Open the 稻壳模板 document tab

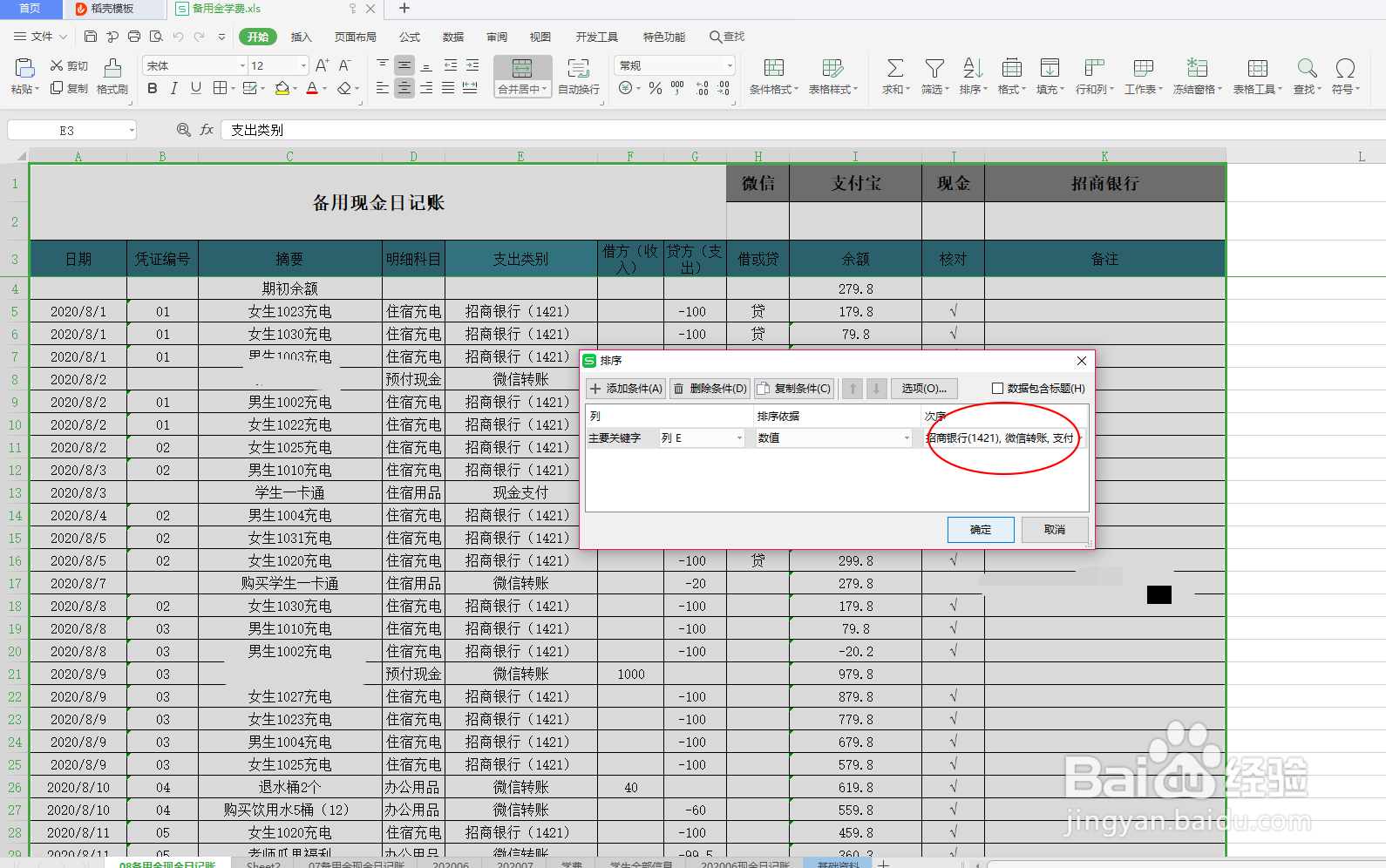coord(113,9)
